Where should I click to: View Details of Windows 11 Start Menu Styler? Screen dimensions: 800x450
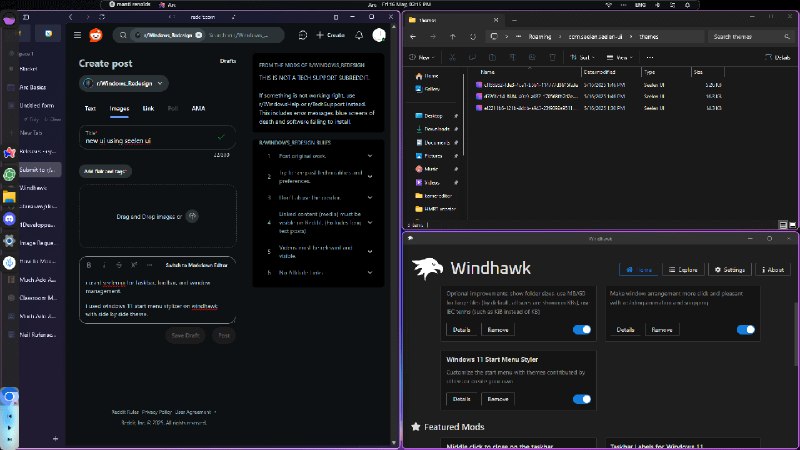point(461,399)
